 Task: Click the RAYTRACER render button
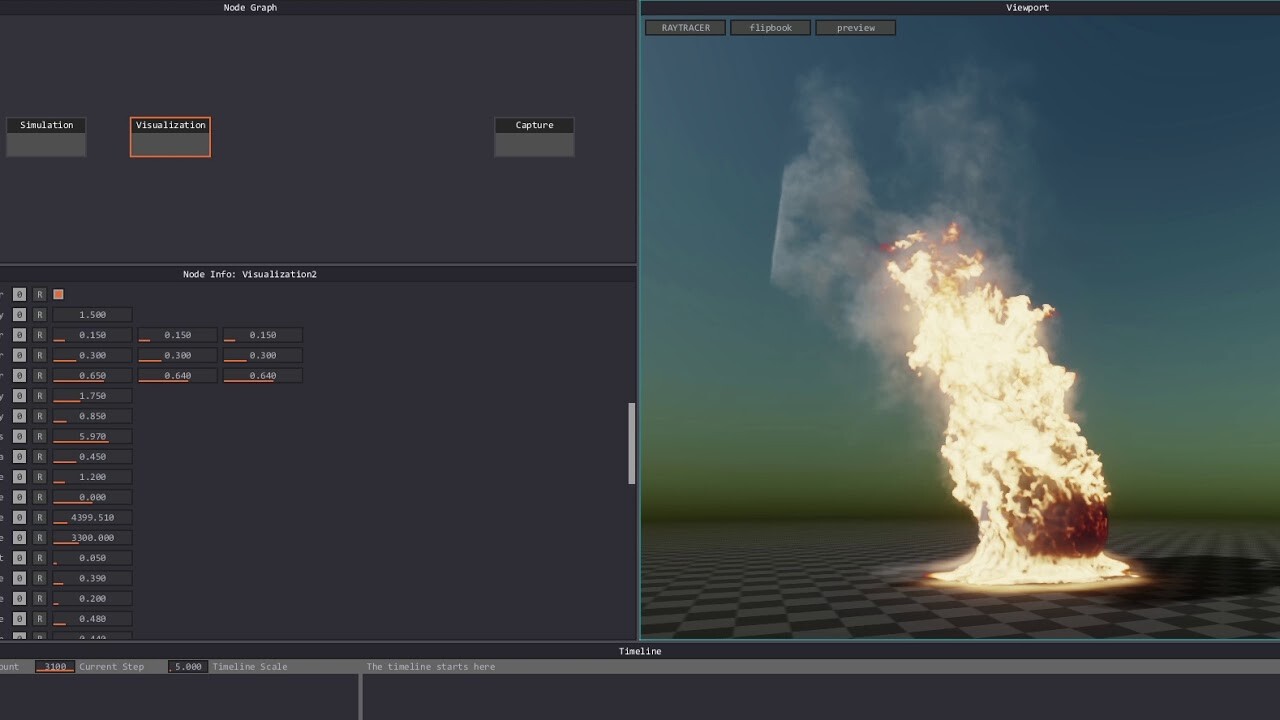684,27
